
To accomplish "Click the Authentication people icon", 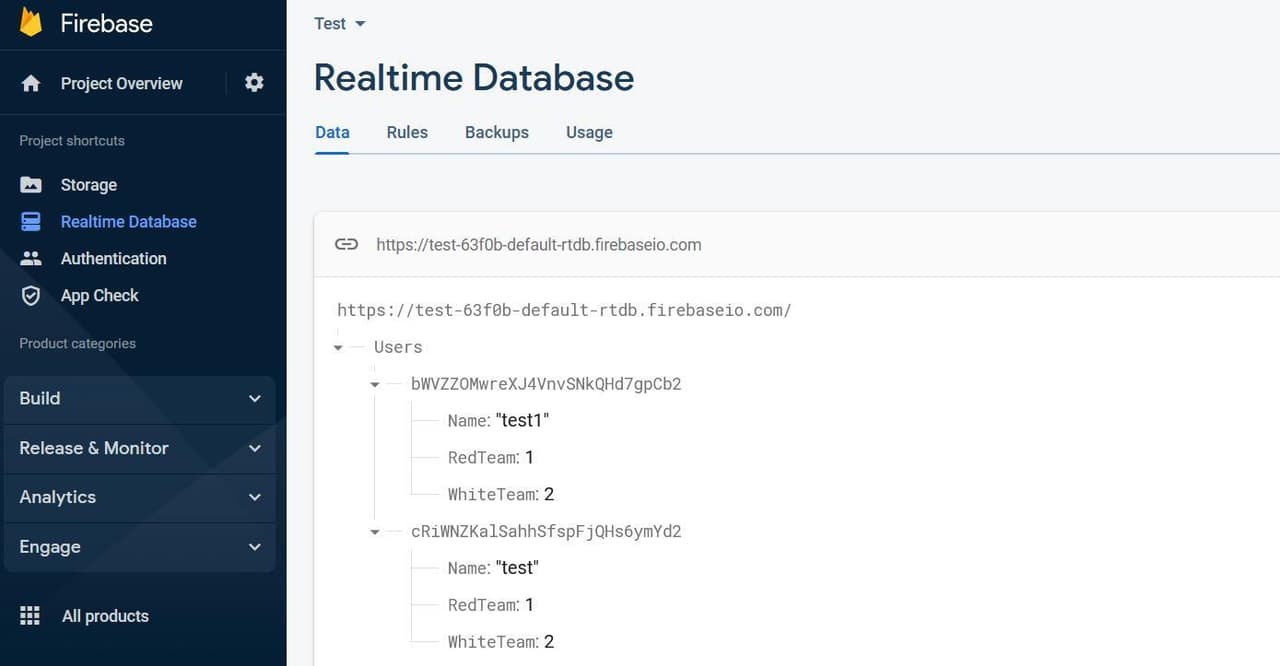I will (31, 258).
